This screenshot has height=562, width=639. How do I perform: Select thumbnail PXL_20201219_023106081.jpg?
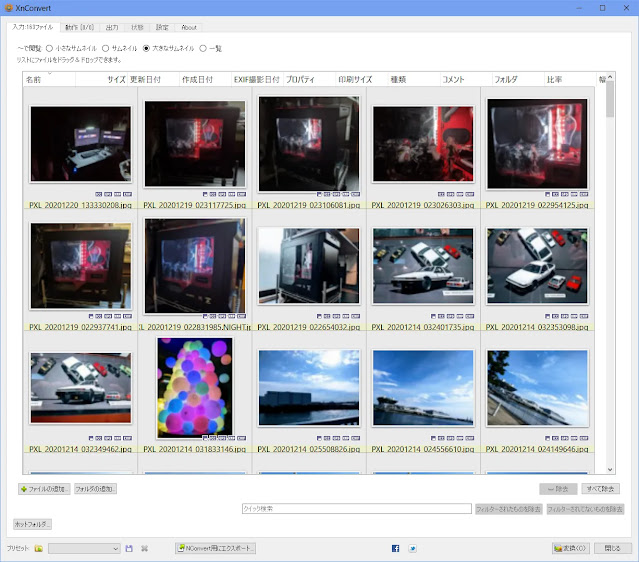click(309, 144)
